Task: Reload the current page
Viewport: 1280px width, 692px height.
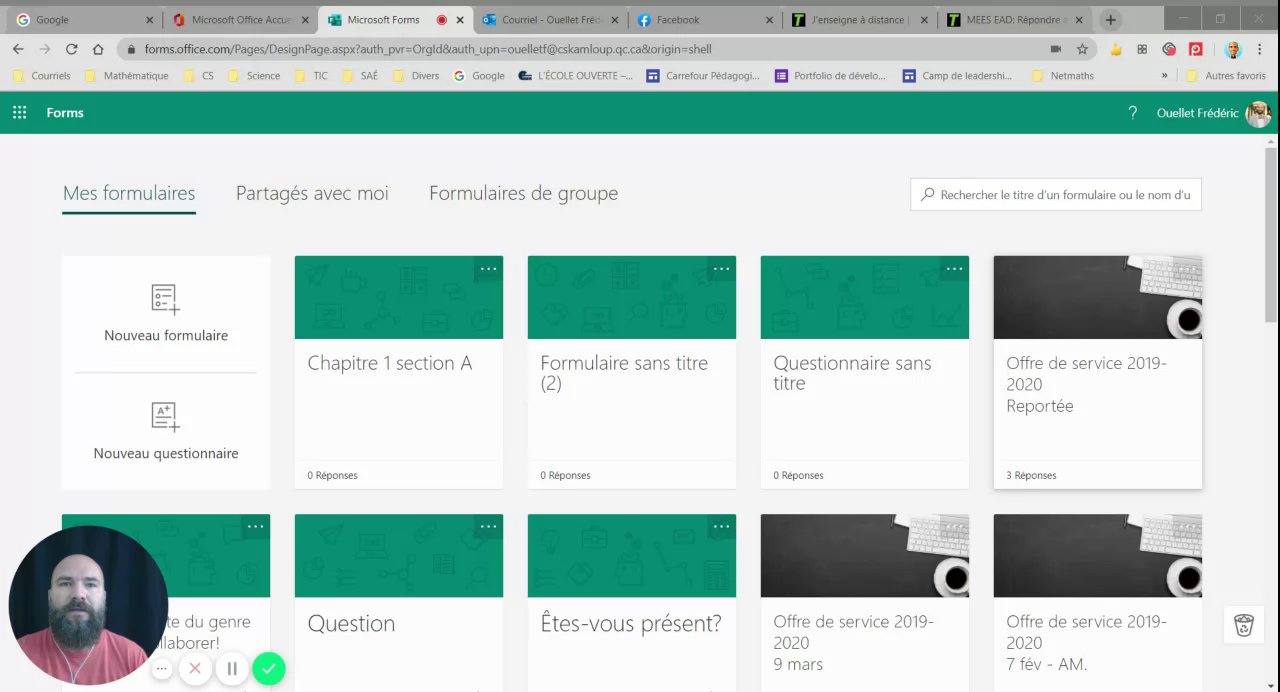Action: coord(72,49)
